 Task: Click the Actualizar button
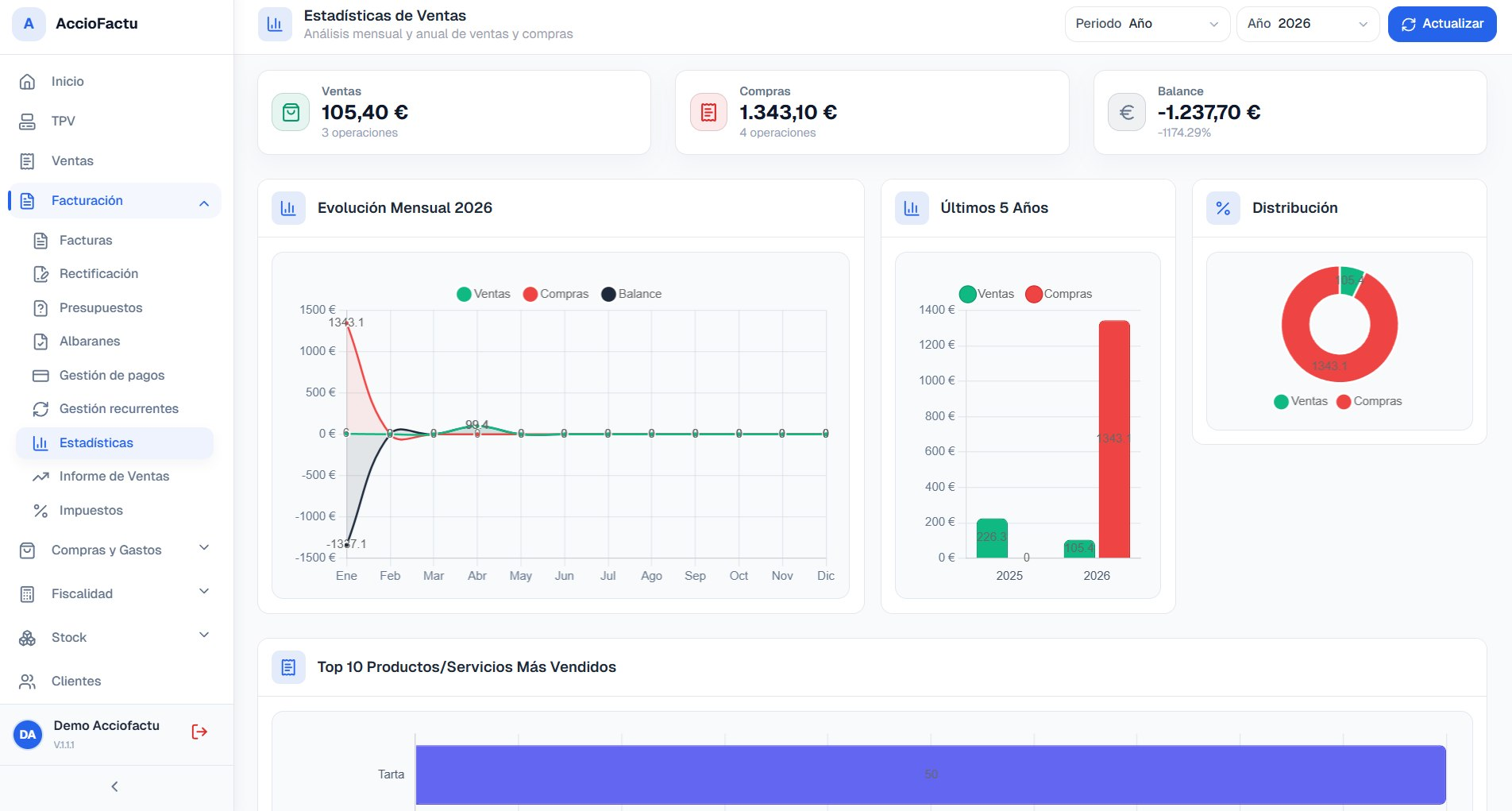(1442, 24)
